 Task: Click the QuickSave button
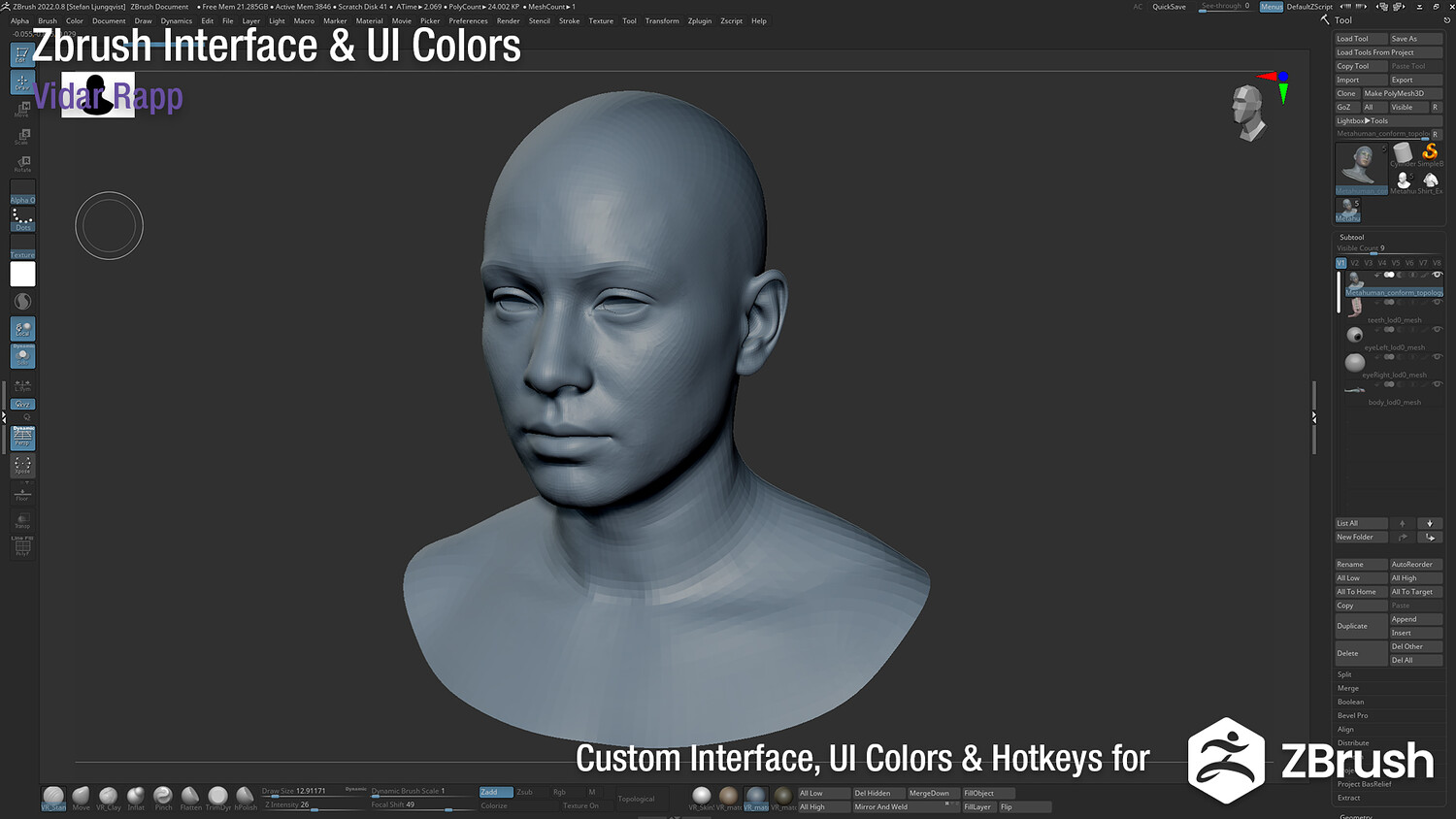(x=1170, y=7)
